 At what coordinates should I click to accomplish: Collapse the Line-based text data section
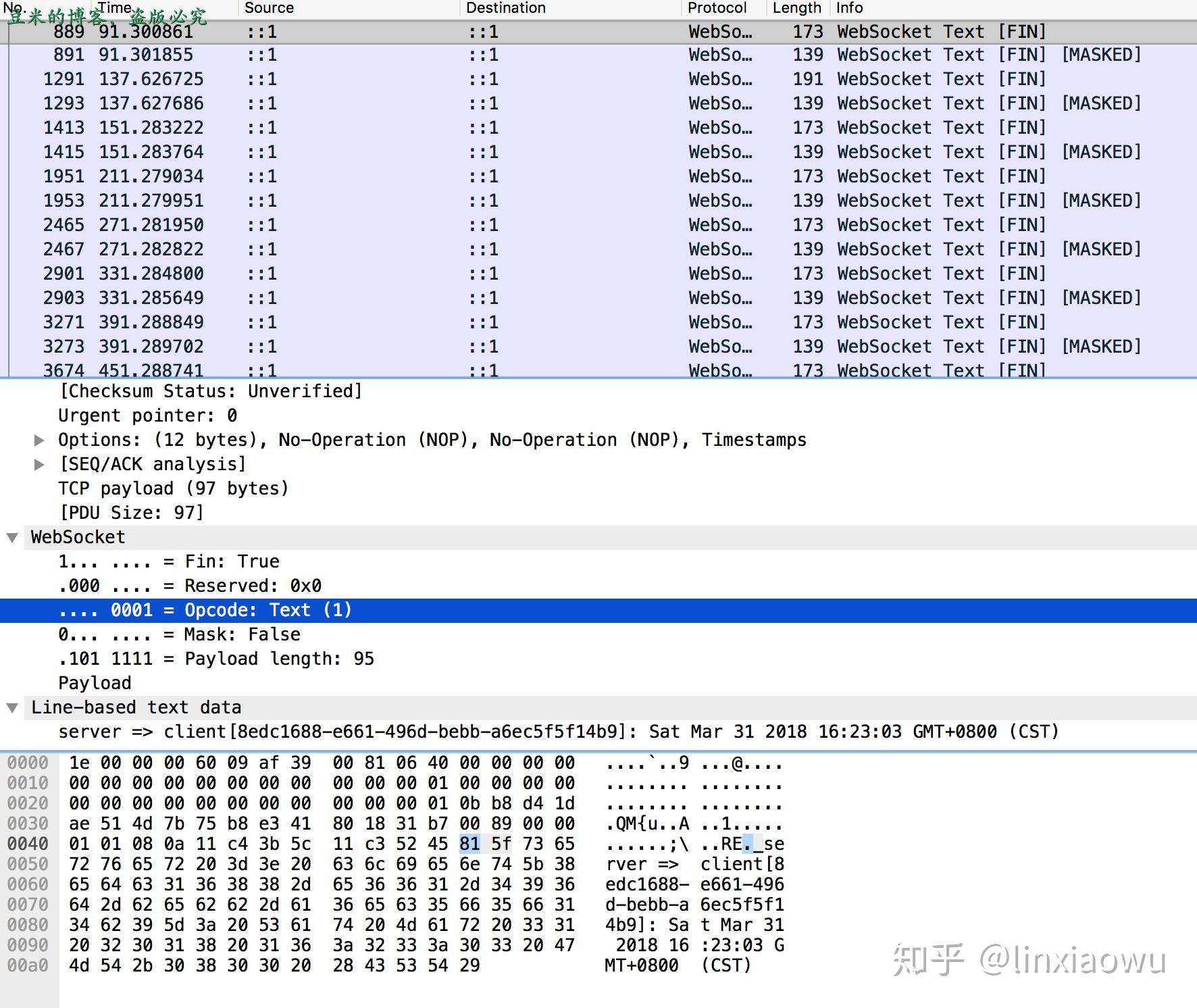(14, 707)
